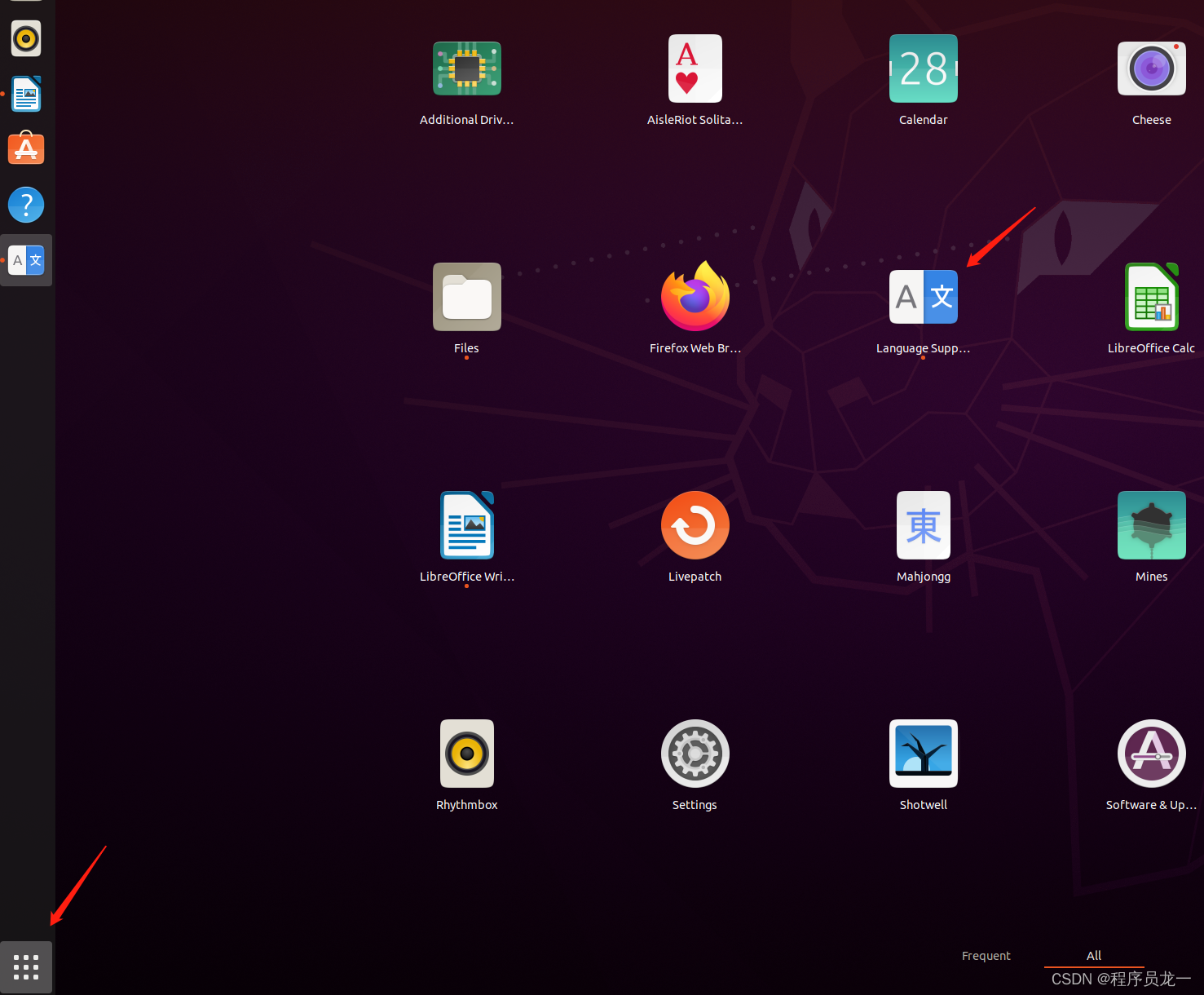This screenshot has height=995, width=1204.
Task: Open Rhythmbox in app grid
Action: point(466,754)
